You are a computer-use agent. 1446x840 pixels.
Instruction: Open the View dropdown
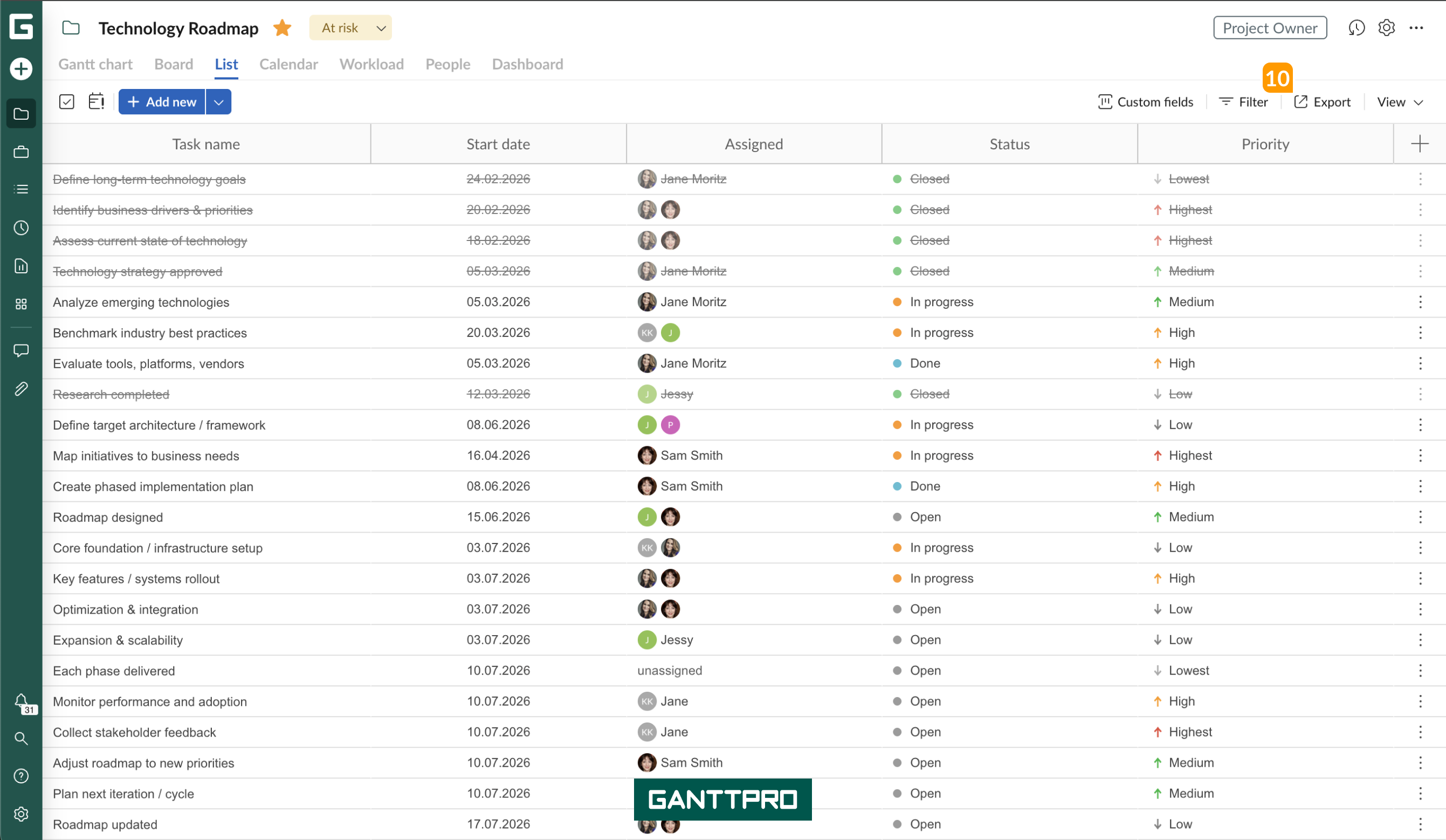[x=1400, y=101]
